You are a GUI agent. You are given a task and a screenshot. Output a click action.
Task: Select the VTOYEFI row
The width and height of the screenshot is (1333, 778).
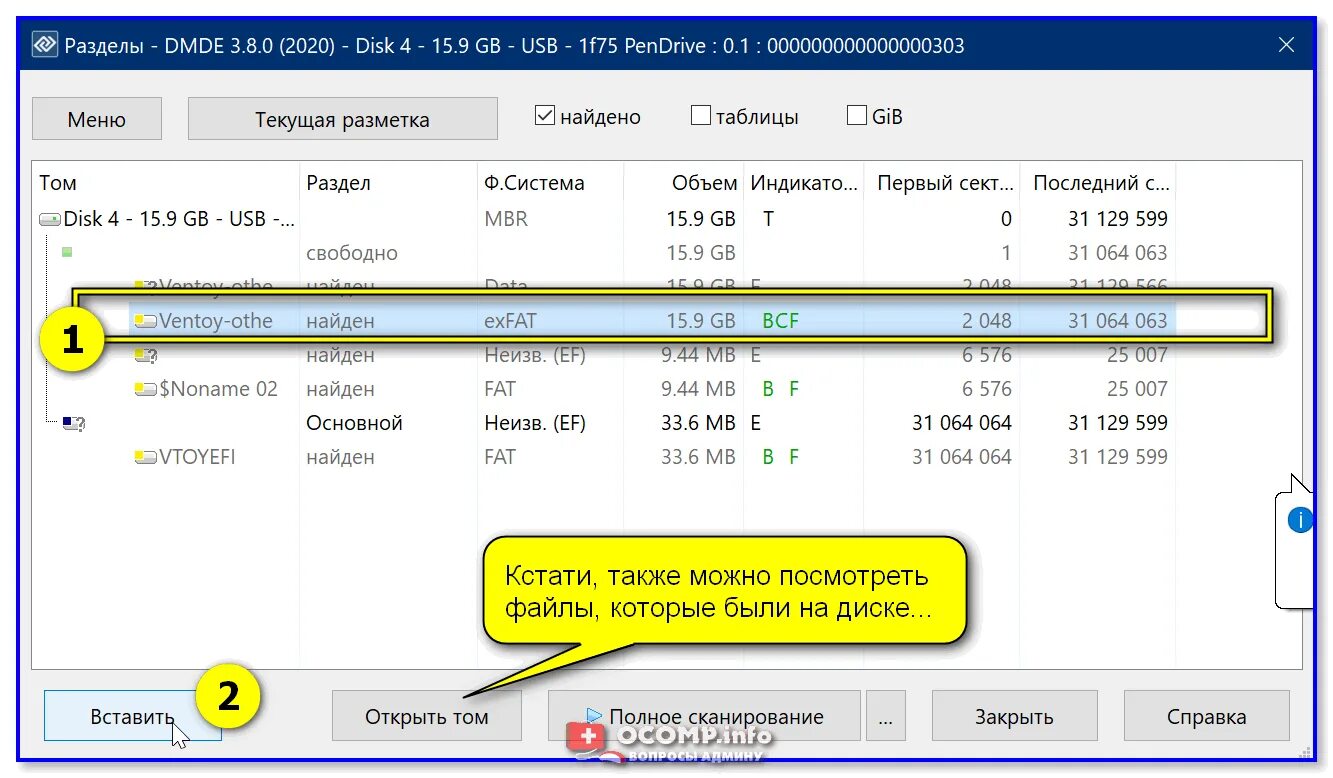tap(604, 457)
